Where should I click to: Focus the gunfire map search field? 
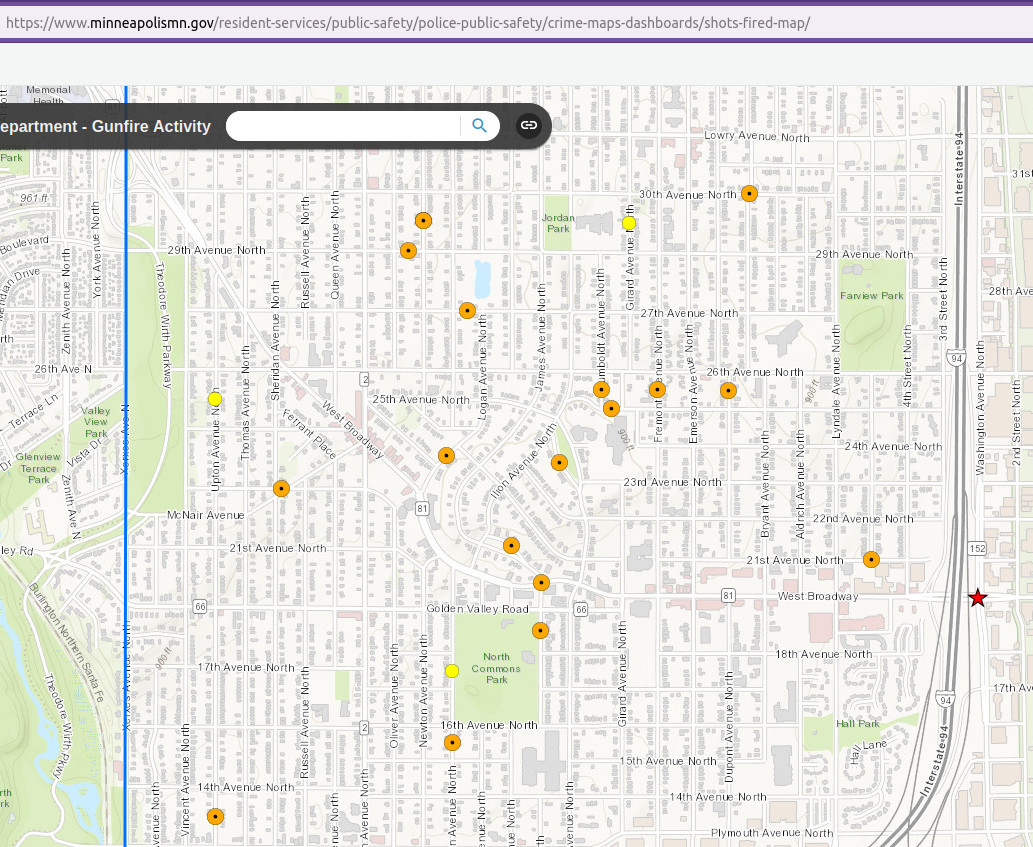coord(343,126)
